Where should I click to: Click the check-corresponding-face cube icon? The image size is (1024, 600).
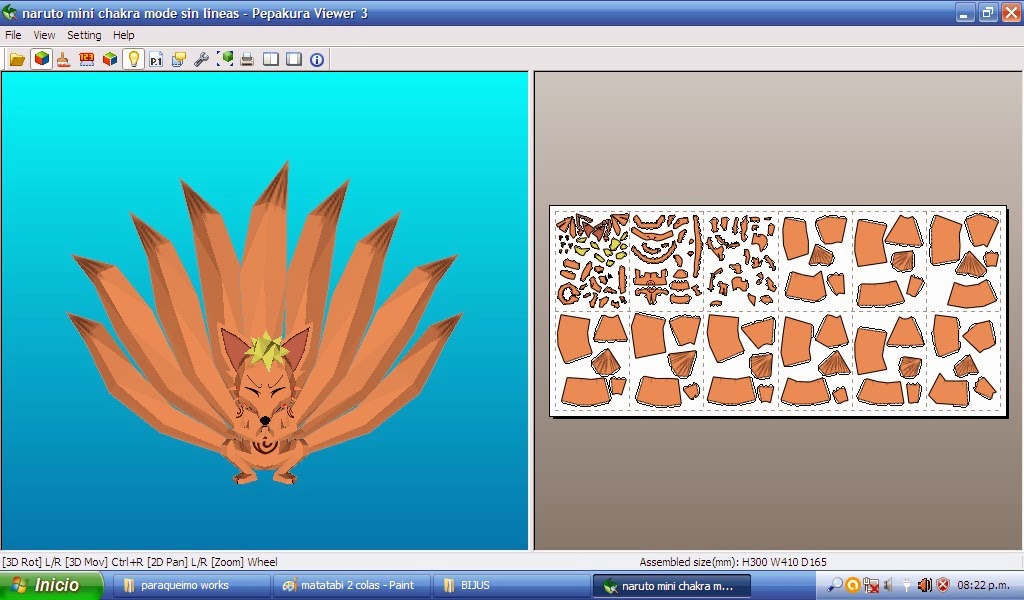click(x=224, y=59)
